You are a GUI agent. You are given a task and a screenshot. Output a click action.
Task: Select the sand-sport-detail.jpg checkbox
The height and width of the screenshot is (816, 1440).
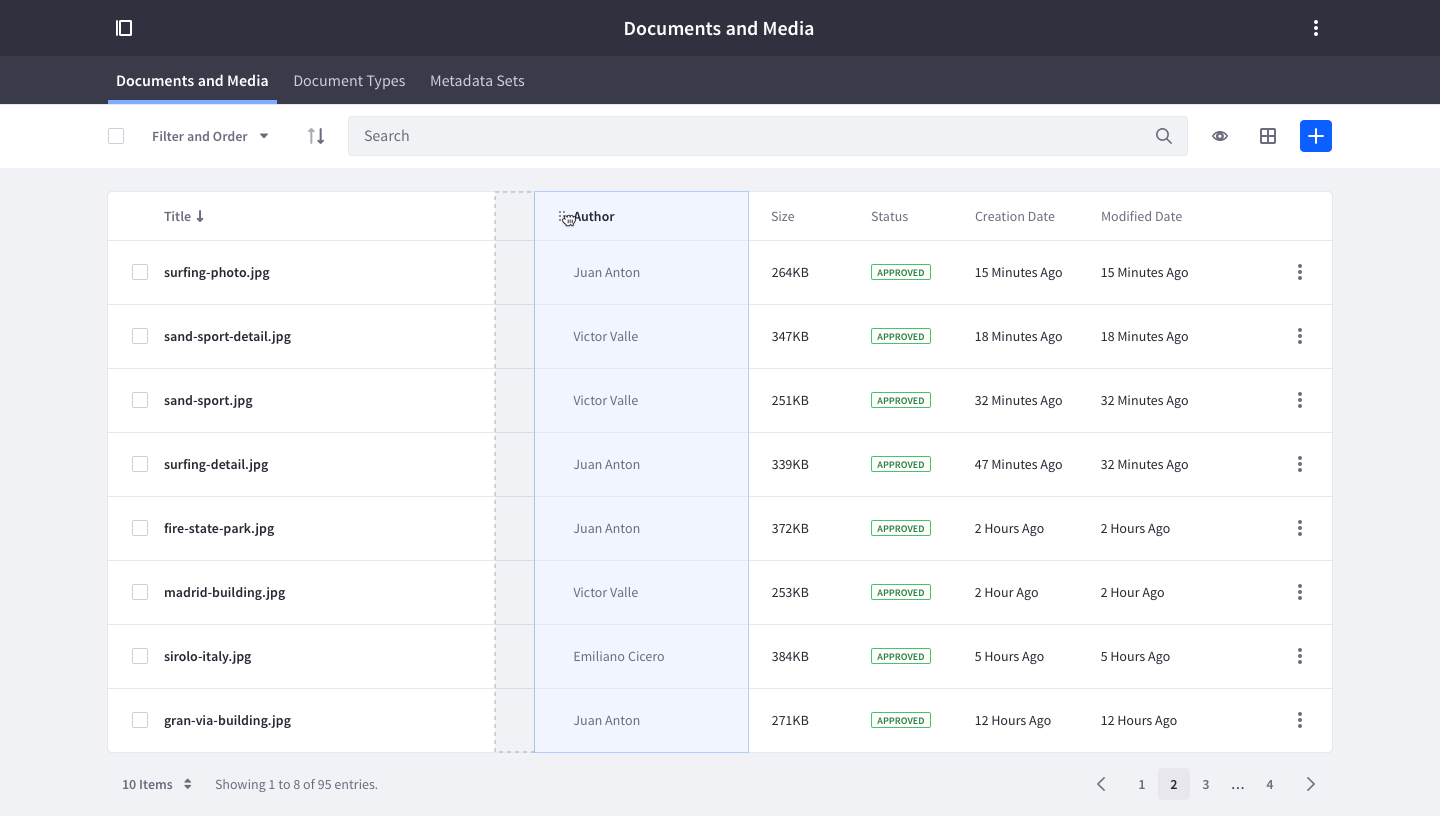[x=140, y=336]
